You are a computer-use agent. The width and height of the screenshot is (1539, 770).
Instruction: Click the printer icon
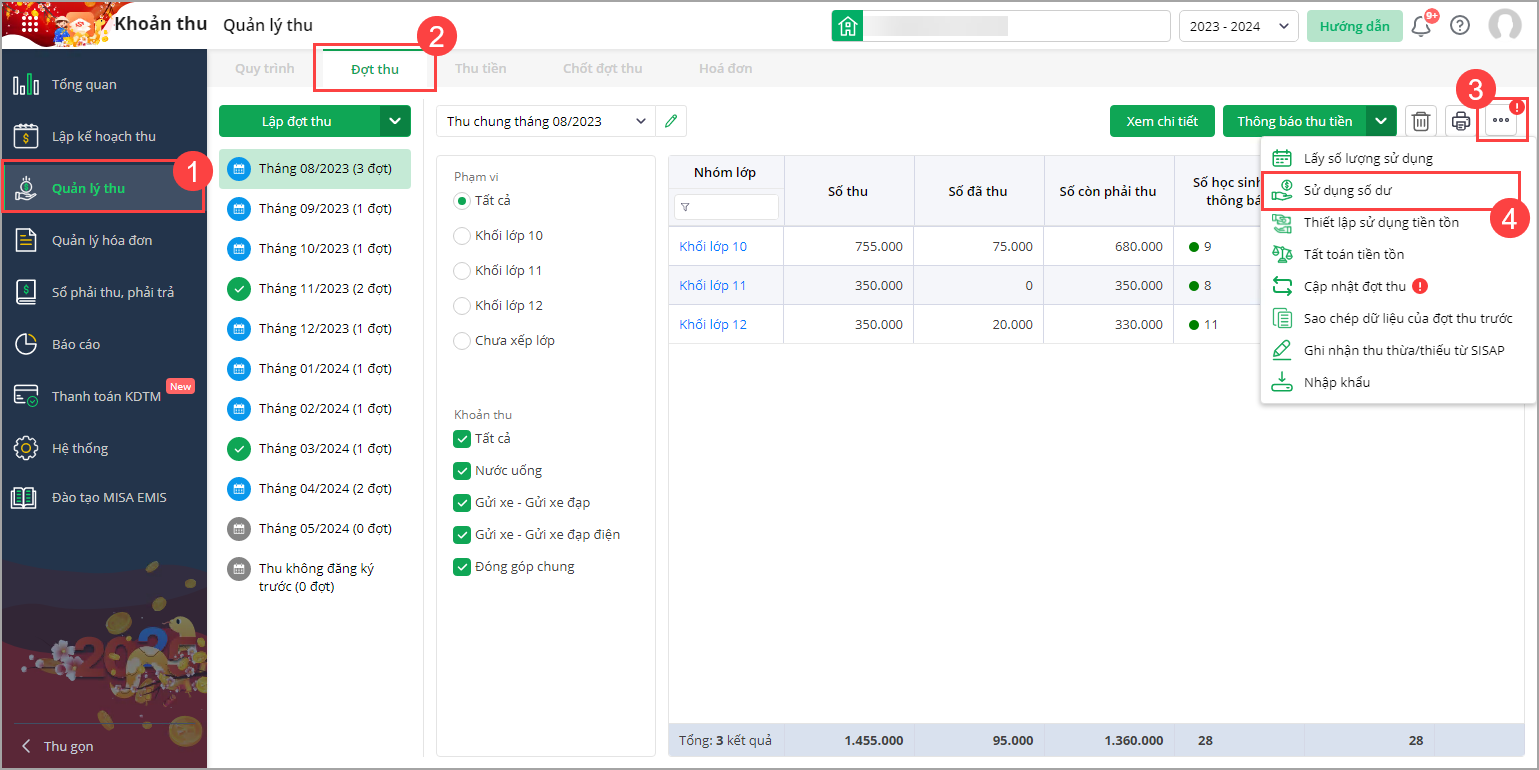pos(1461,122)
